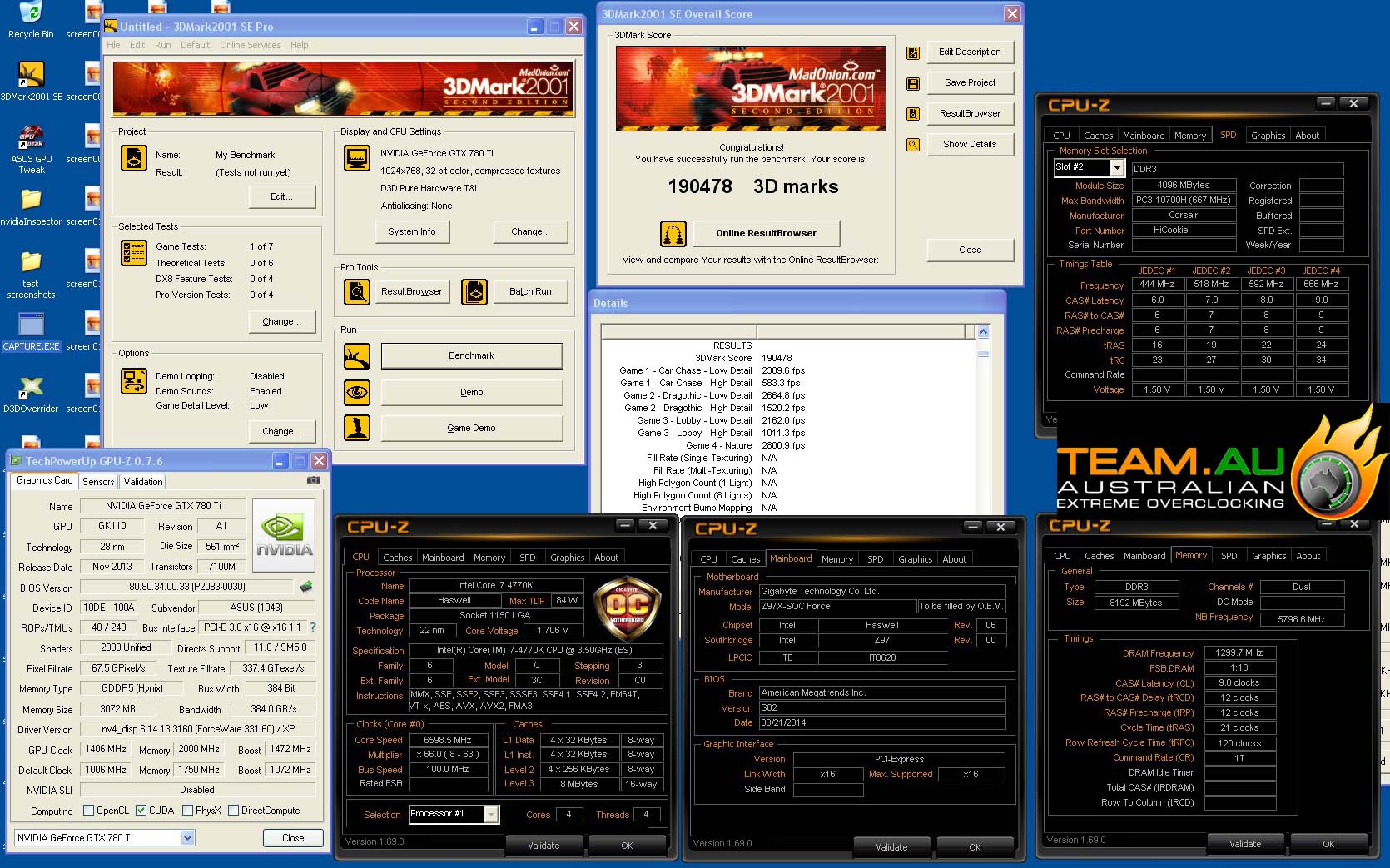Viewport: 1390px width, 868px height.
Task: Open the GPU selection dropdown in GPU-Z
Action: [188, 838]
